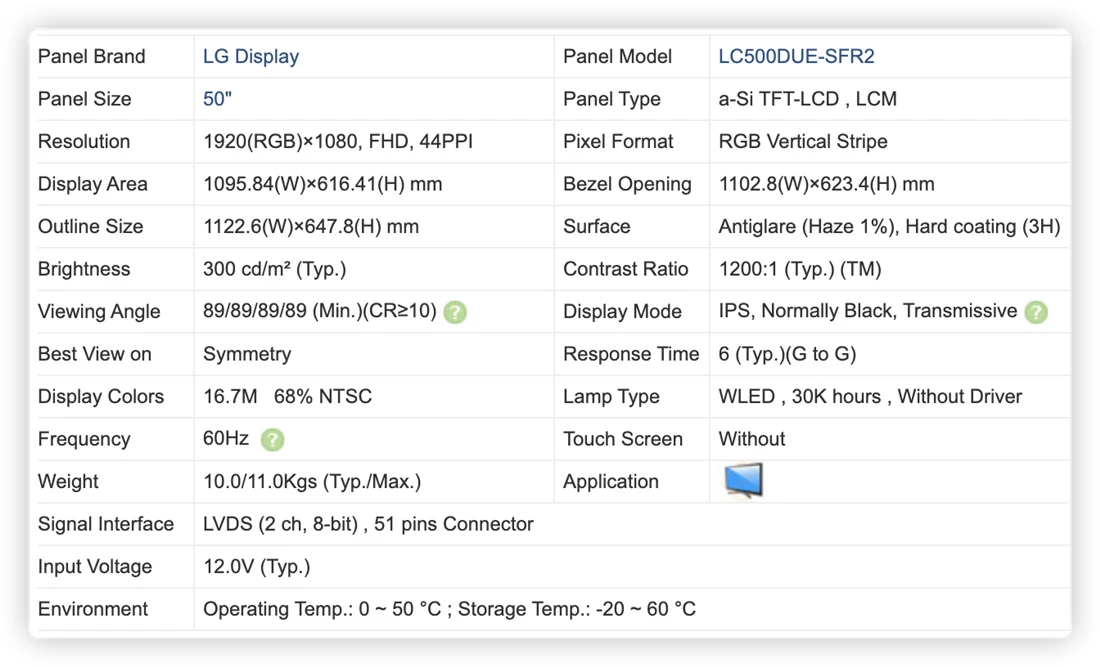Image resolution: width=1100 pixels, height=667 pixels.
Task: Click the Bezel Opening label
Action: (x=627, y=184)
